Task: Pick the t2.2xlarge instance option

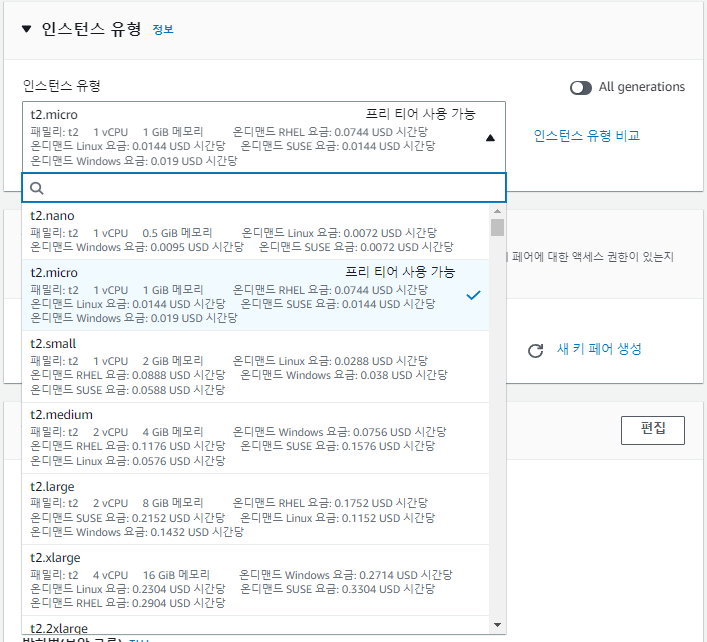Action: (x=256, y=625)
